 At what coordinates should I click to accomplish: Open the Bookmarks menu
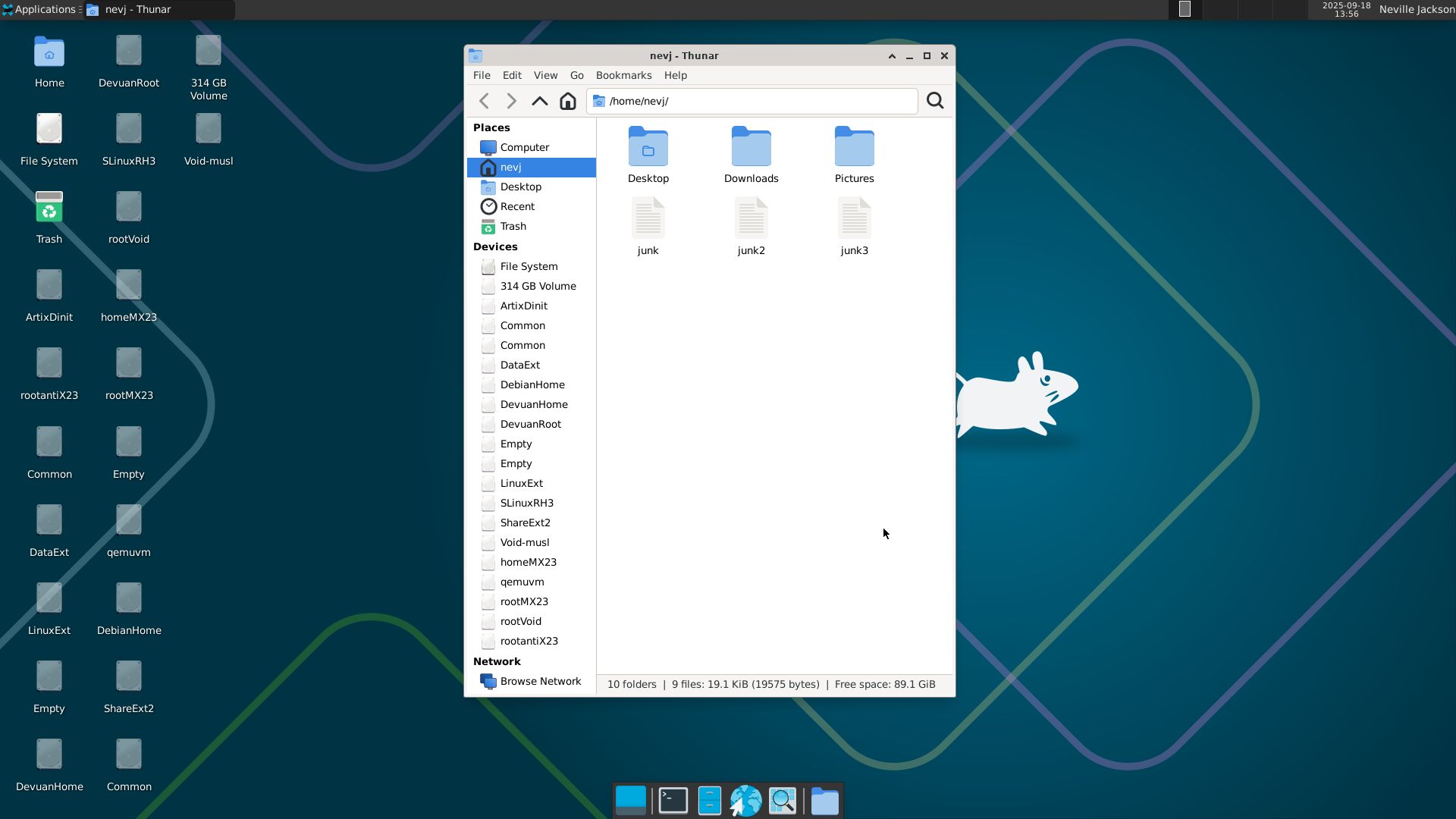623,75
